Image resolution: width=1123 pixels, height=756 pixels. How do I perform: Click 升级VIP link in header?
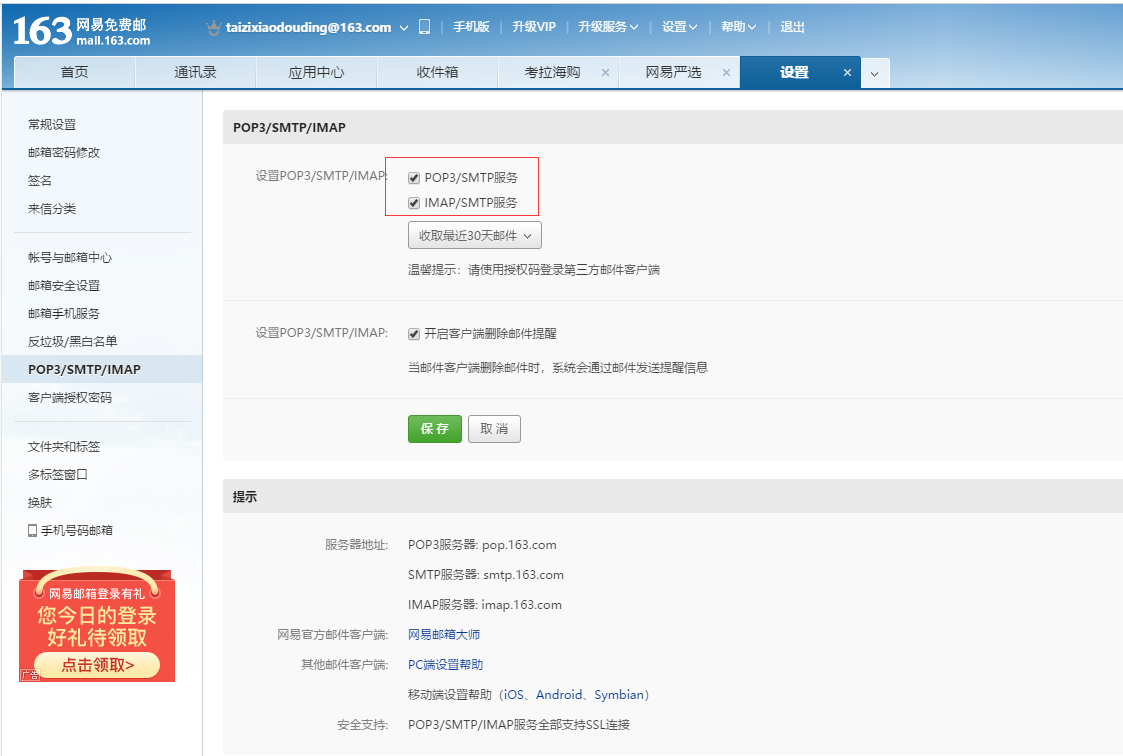(x=534, y=26)
